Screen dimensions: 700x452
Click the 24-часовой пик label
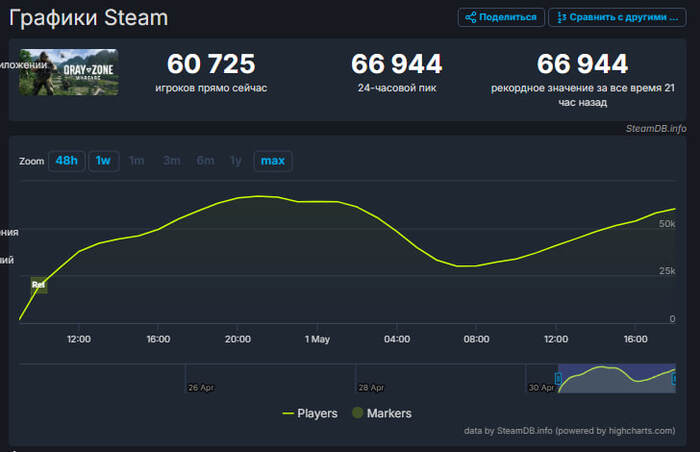(397, 88)
